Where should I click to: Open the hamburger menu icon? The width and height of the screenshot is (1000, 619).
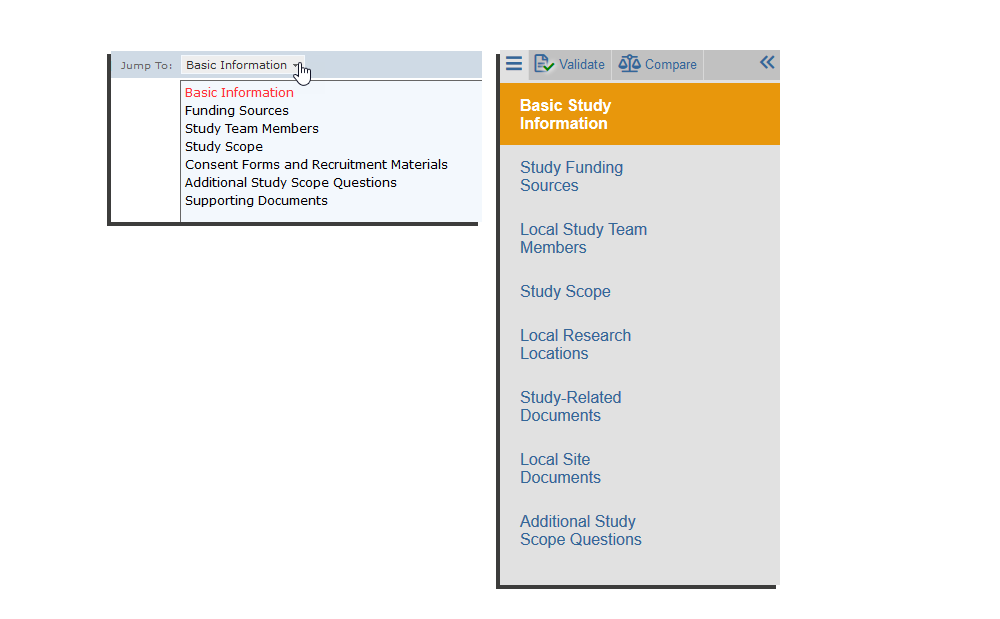pos(513,64)
